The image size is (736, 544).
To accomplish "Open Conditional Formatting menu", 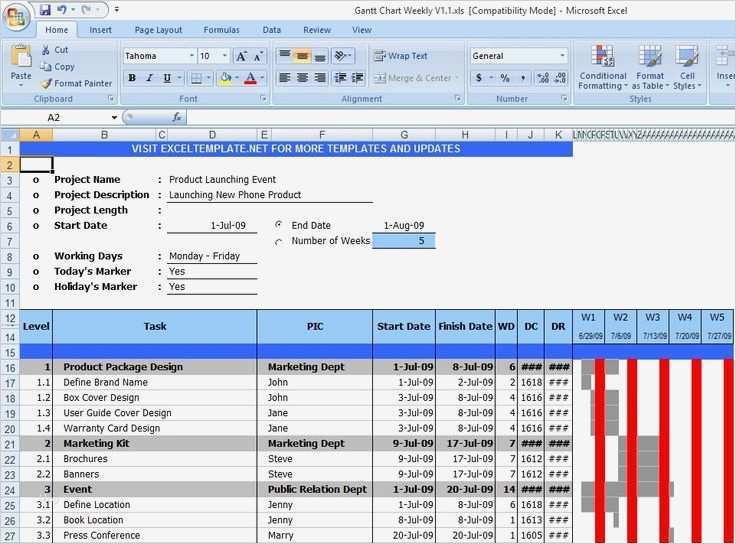I will [603, 67].
